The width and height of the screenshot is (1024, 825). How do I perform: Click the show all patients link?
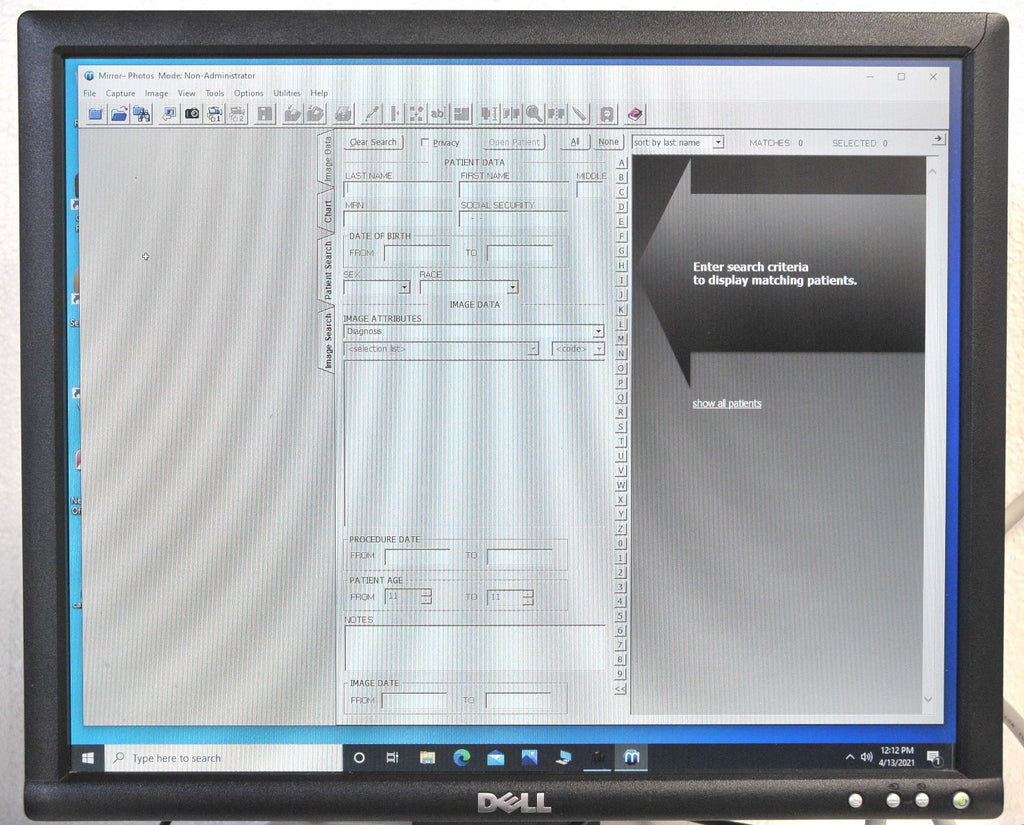click(727, 404)
